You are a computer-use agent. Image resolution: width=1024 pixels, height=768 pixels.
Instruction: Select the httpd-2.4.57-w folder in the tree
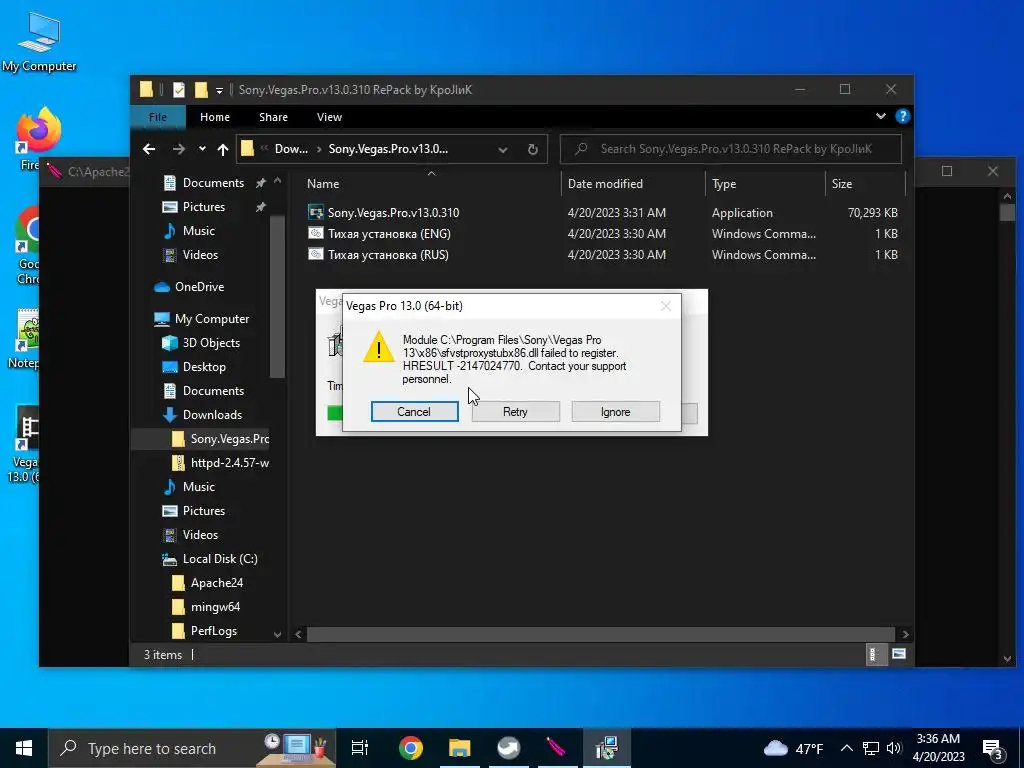(x=229, y=463)
